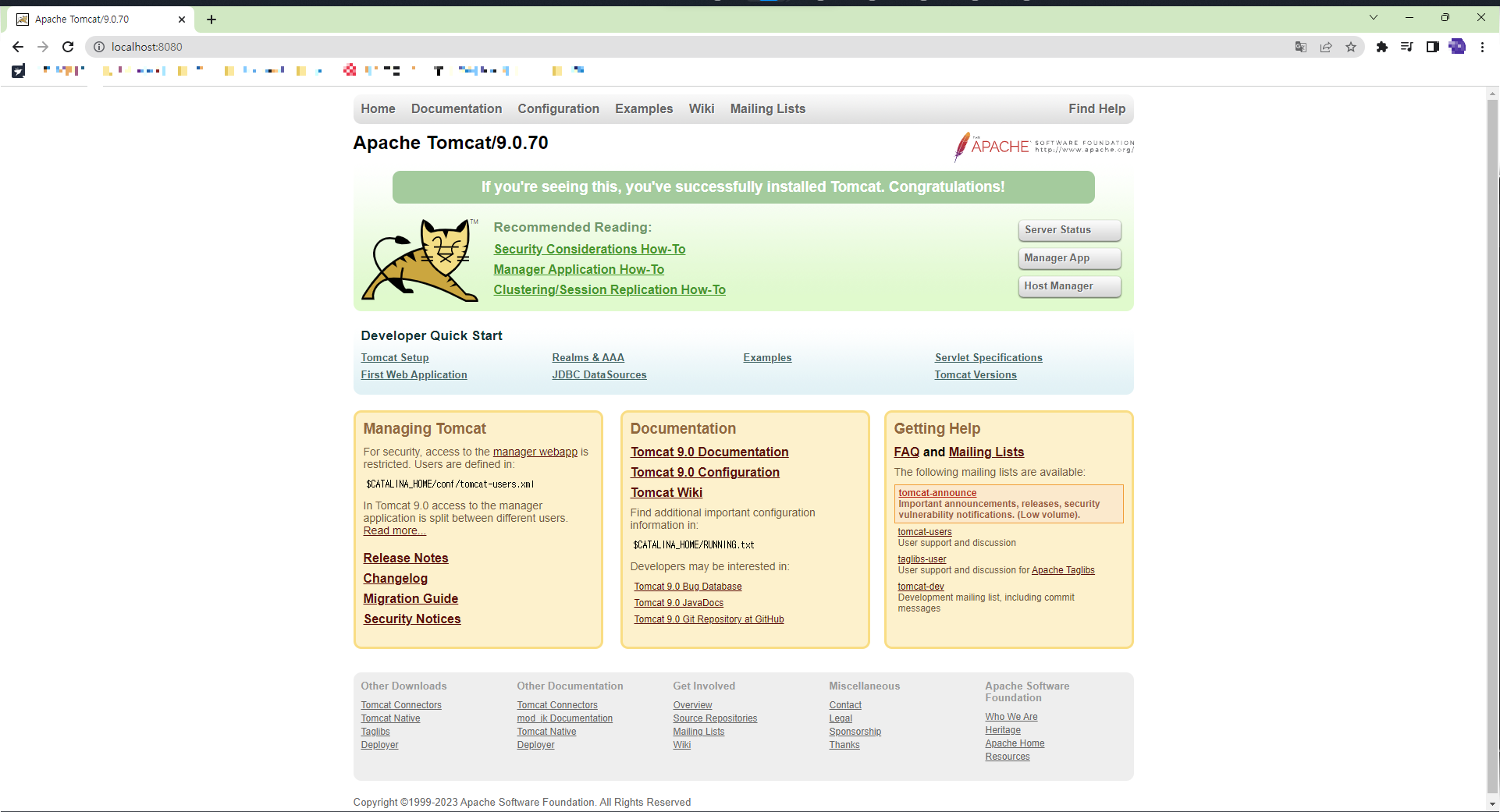This screenshot has width=1500, height=812.
Task: Open Documentation in navigation bar
Action: point(457,108)
